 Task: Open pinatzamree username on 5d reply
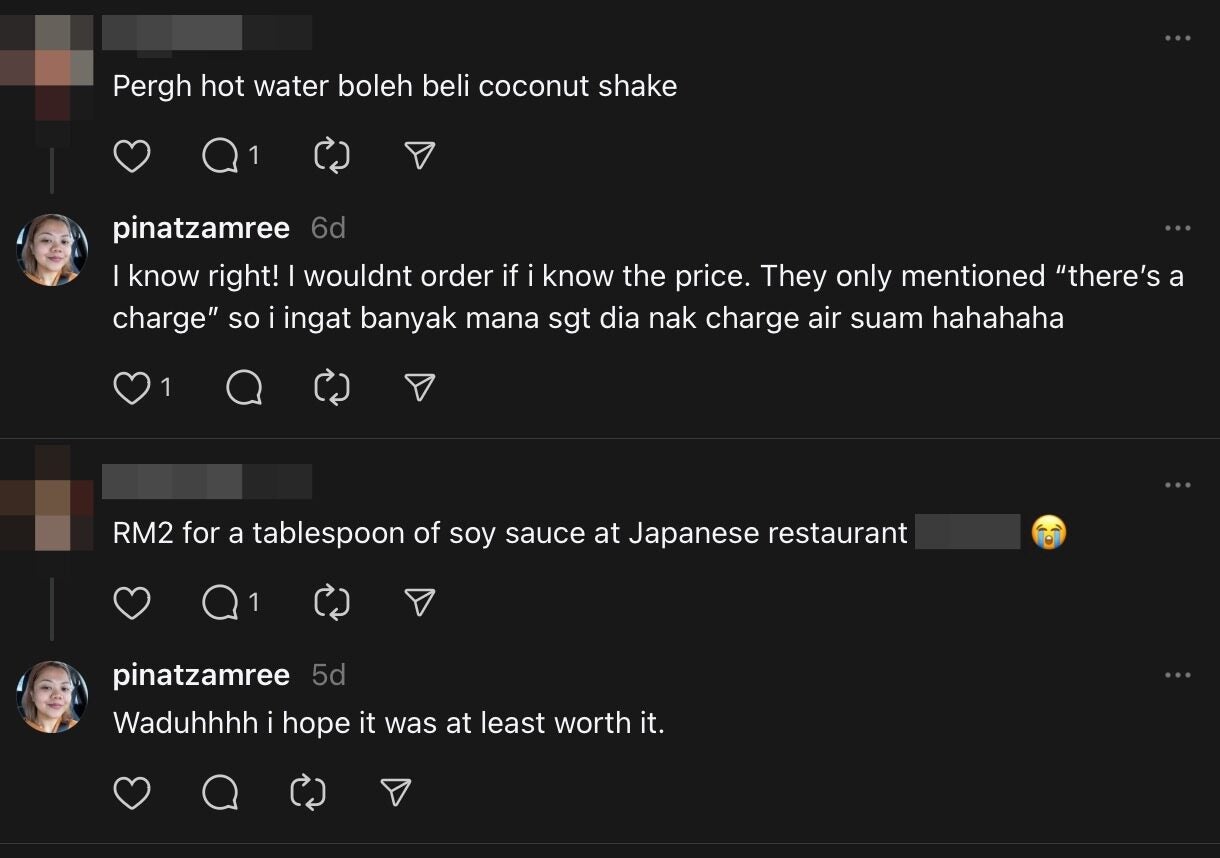coord(201,675)
